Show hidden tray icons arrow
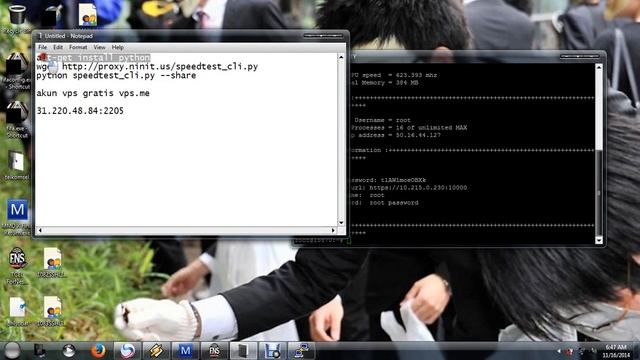Screen dimensions: 640x360 point(559,351)
